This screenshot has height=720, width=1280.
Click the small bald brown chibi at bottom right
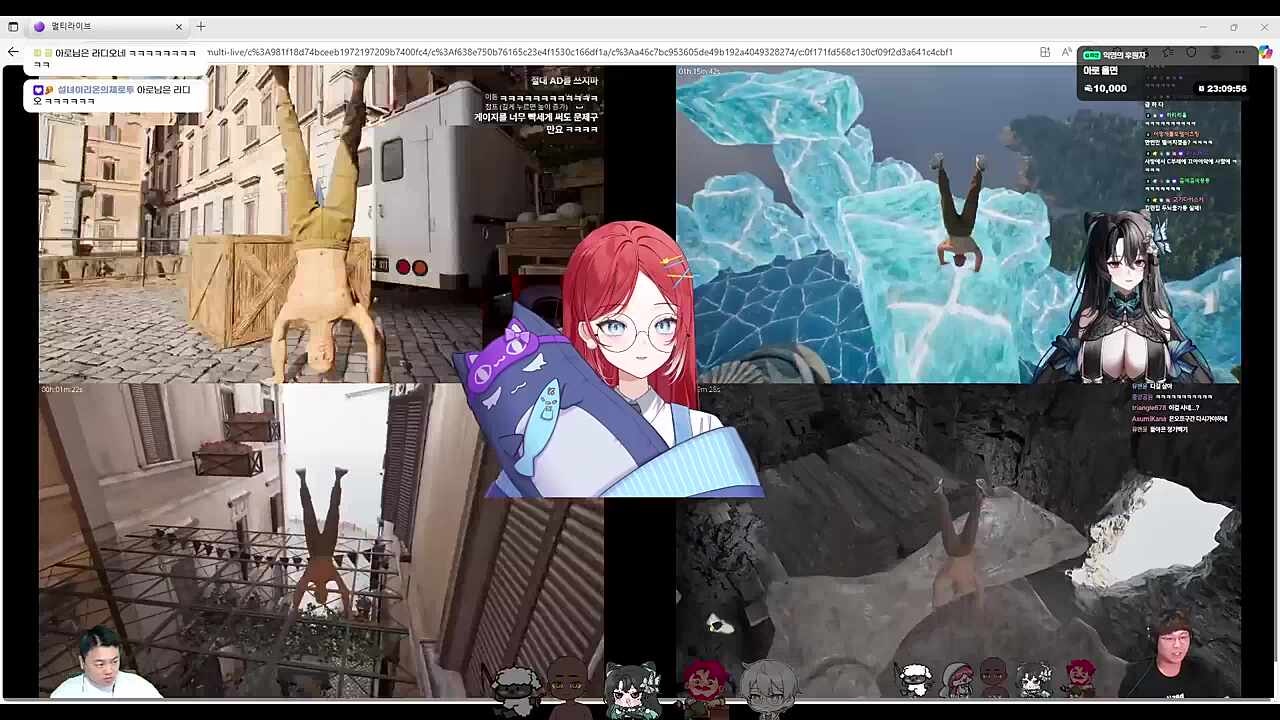(x=993, y=676)
